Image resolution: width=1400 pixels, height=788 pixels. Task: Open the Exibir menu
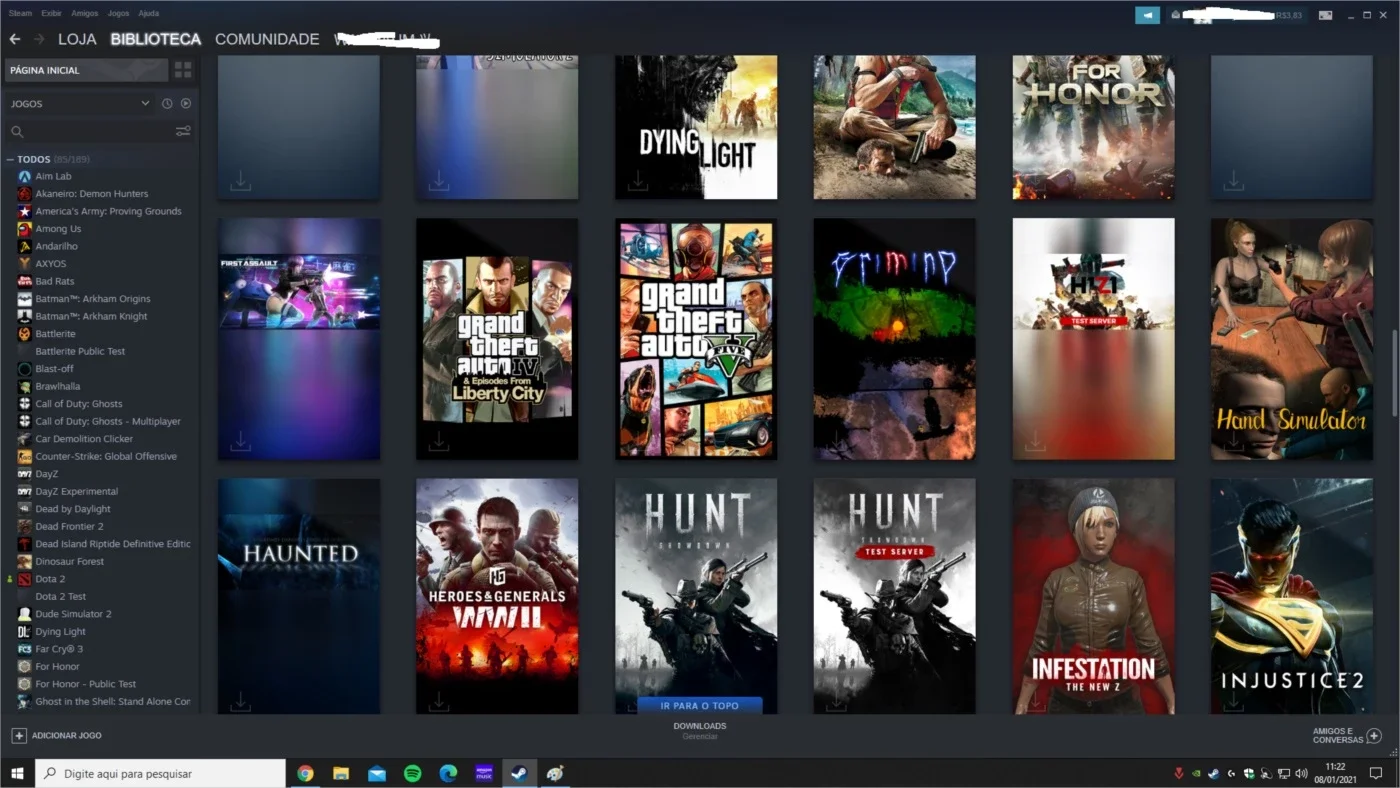51,14
